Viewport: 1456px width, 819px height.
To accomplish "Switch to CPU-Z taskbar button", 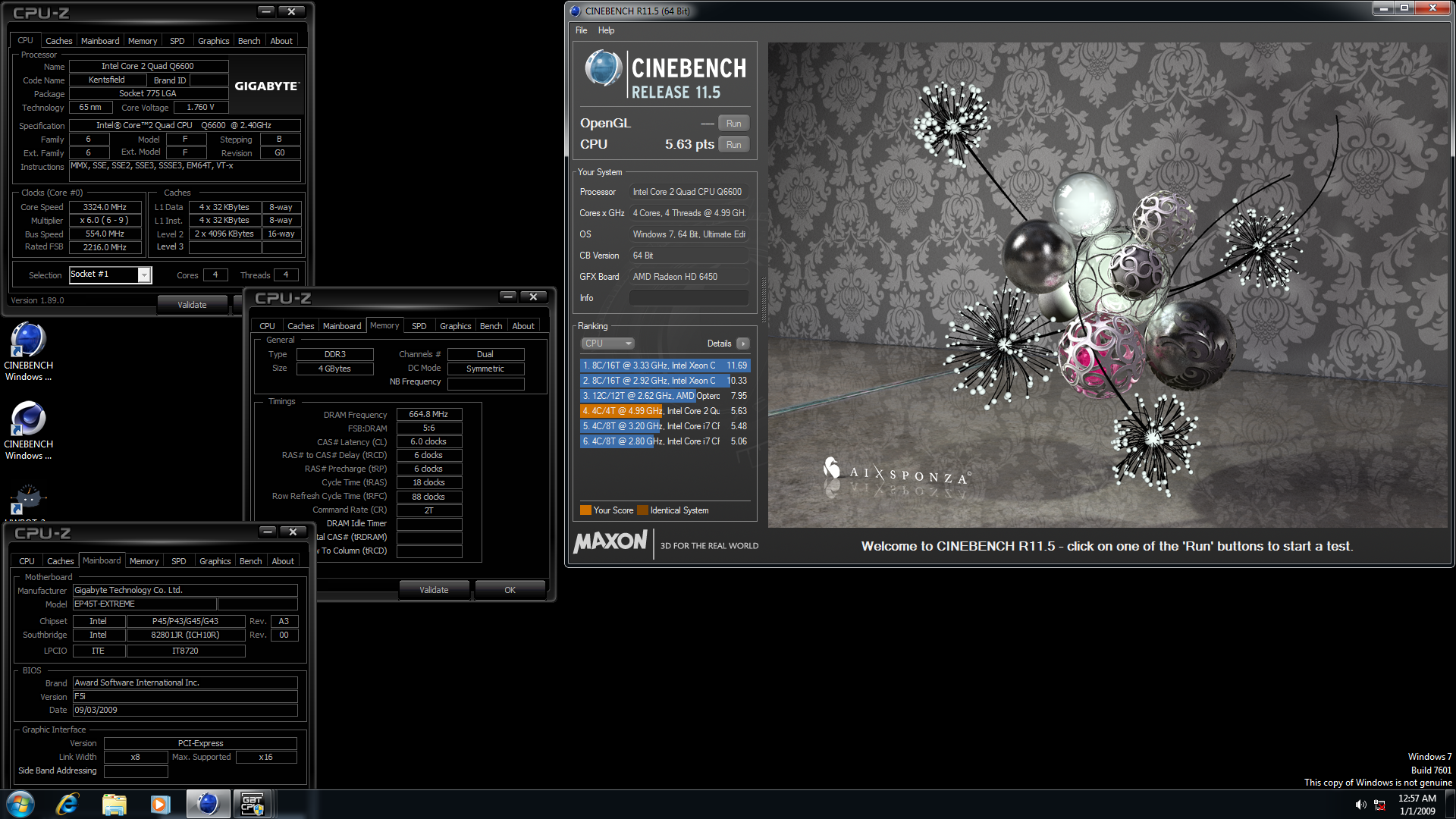I will pyautogui.click(x=253, y=804).
